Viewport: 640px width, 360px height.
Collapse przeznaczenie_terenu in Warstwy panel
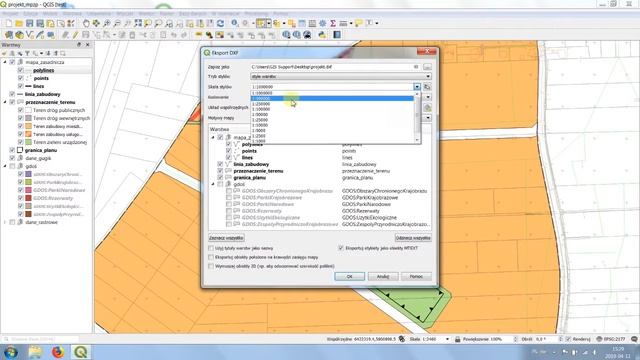pos(5,102)
